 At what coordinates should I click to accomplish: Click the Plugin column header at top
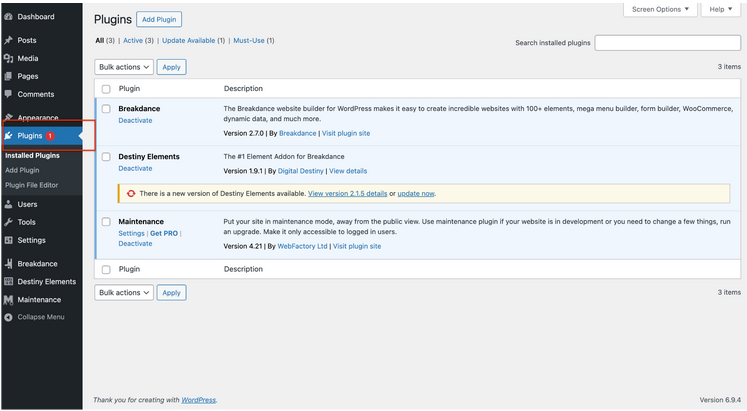[129, 89]
